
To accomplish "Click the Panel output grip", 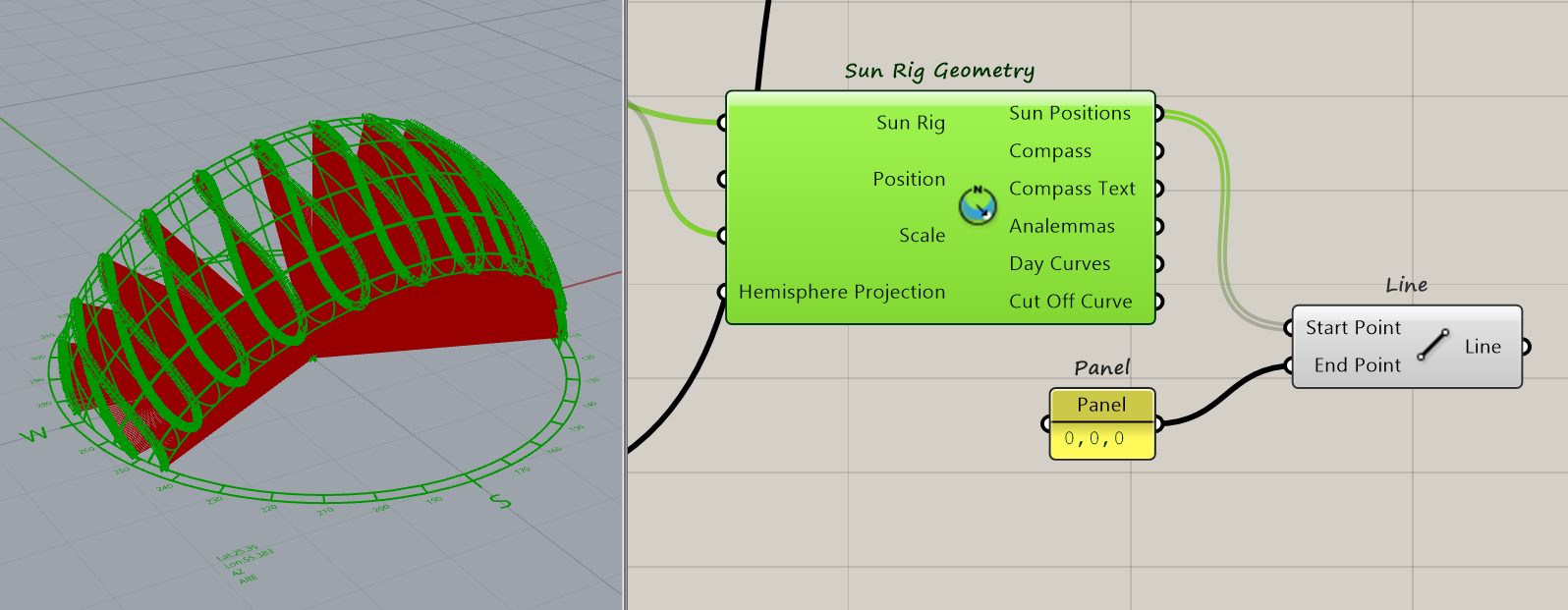I will coord(1158,423).
